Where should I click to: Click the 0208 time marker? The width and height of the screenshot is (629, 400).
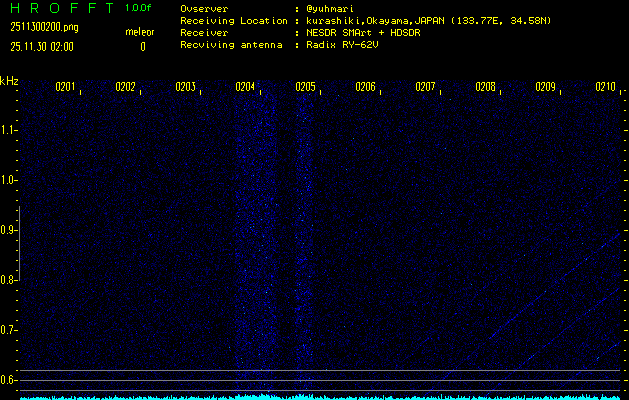485,87
